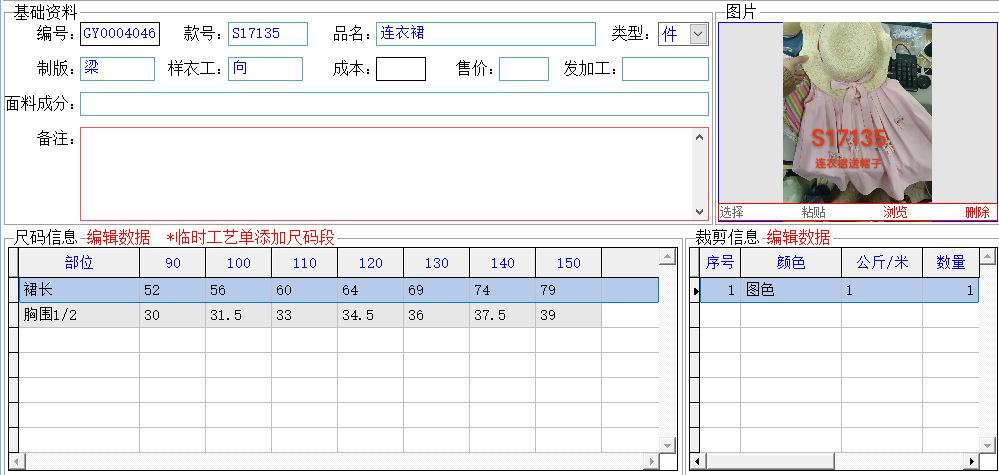Click the size 120 column header
The image size is (999, 475).
tap(370, 263)
